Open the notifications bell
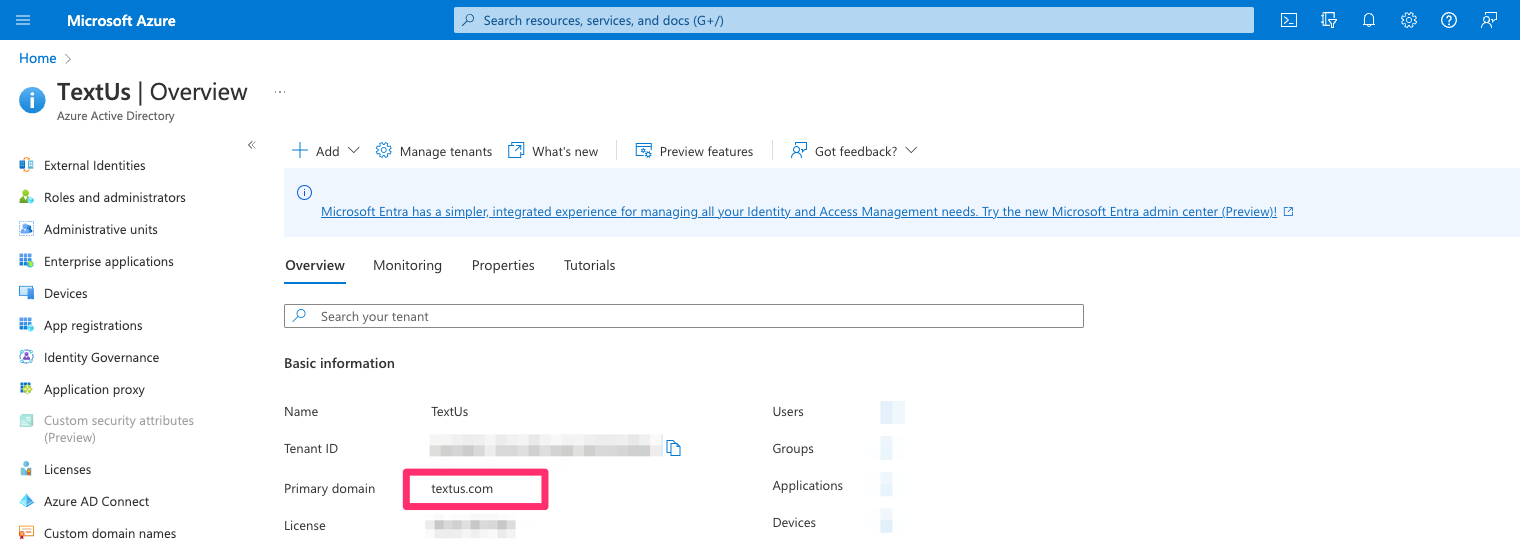The image size is (1520, 557). pyautogui.click(x=1369, y=20)
